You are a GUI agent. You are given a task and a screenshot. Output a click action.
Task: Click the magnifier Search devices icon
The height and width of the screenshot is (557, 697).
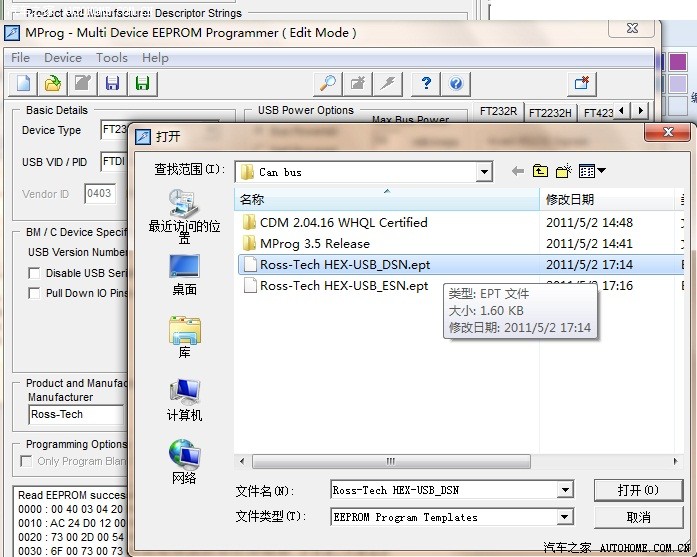[327, 83]
